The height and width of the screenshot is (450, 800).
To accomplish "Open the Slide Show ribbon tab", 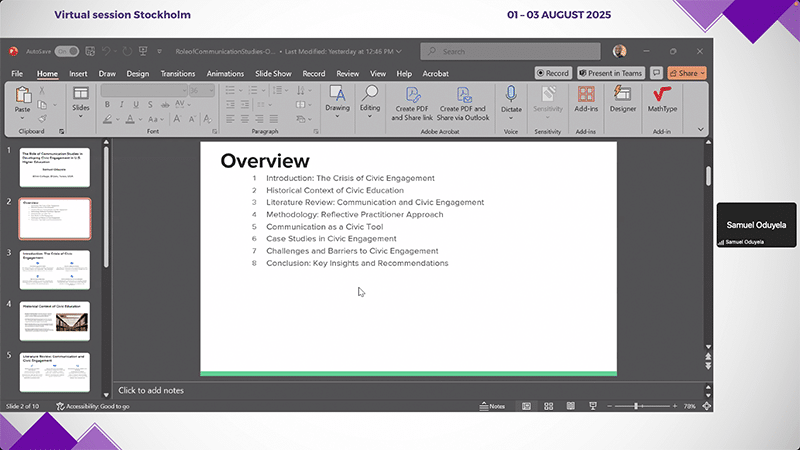I will point(273,73).
